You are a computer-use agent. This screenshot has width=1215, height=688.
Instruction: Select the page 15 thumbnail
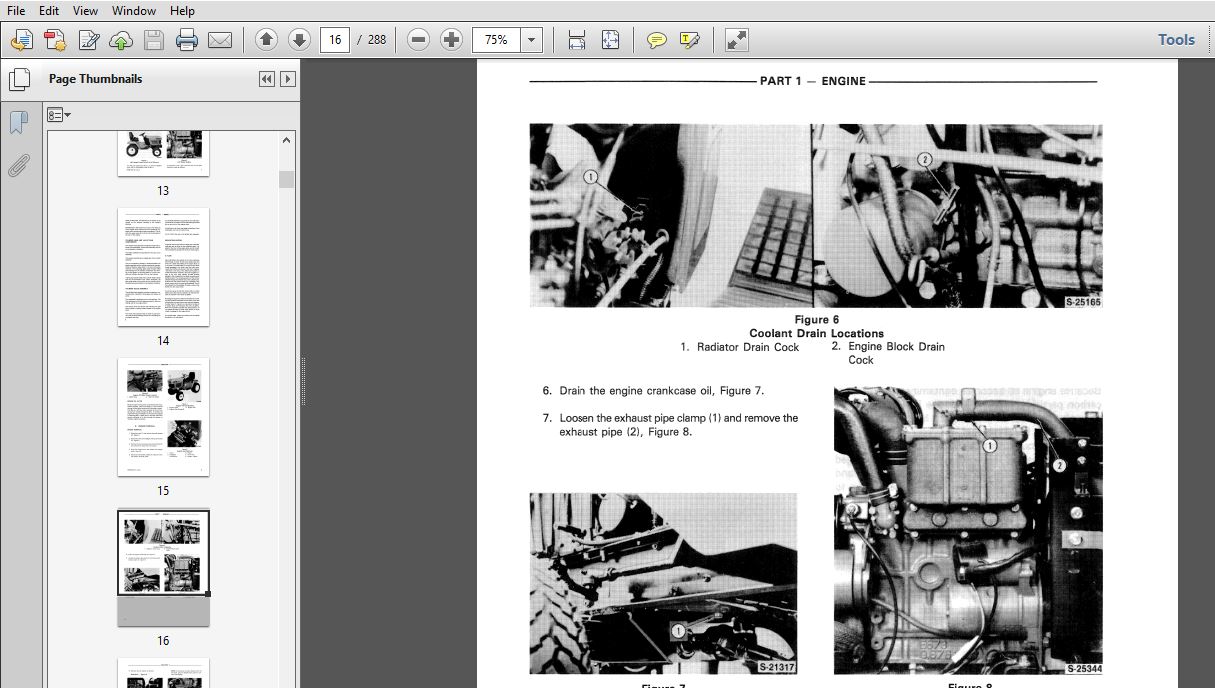click(x=163, y=417)
